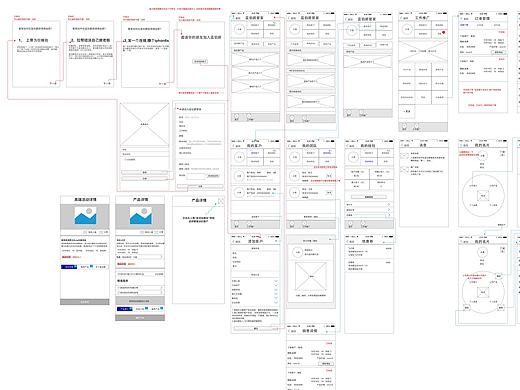Click the submit button at bottom of 添加客户 form
The height and width of the screenshot is (390, 520).
click(x=256, y=329)
